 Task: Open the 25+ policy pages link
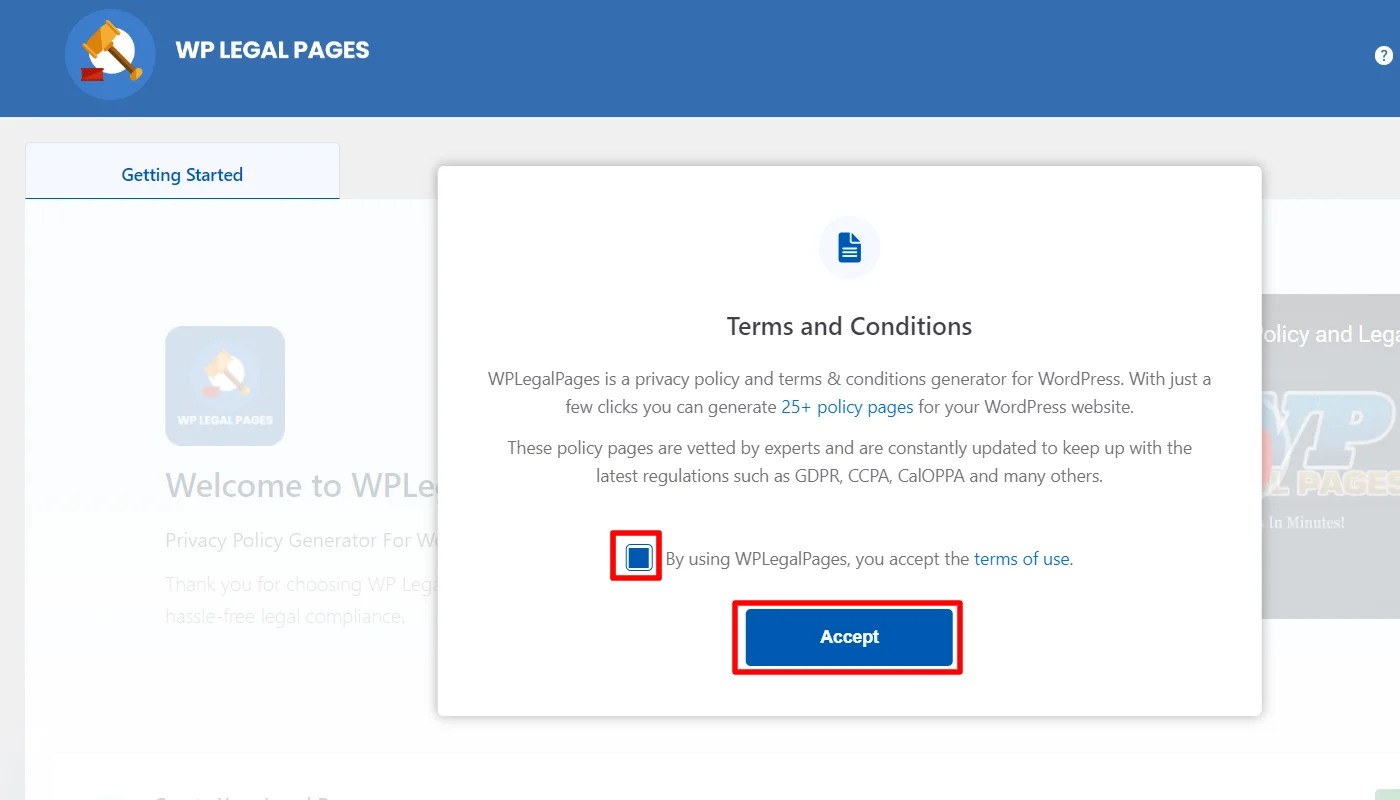[847, 407]
